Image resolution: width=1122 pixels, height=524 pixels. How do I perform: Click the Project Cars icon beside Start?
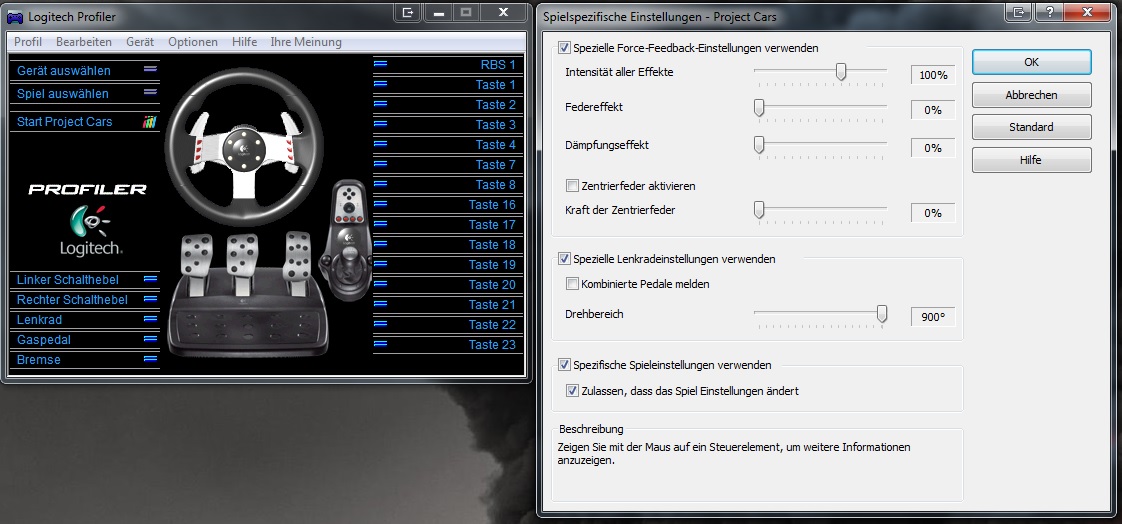150,122
